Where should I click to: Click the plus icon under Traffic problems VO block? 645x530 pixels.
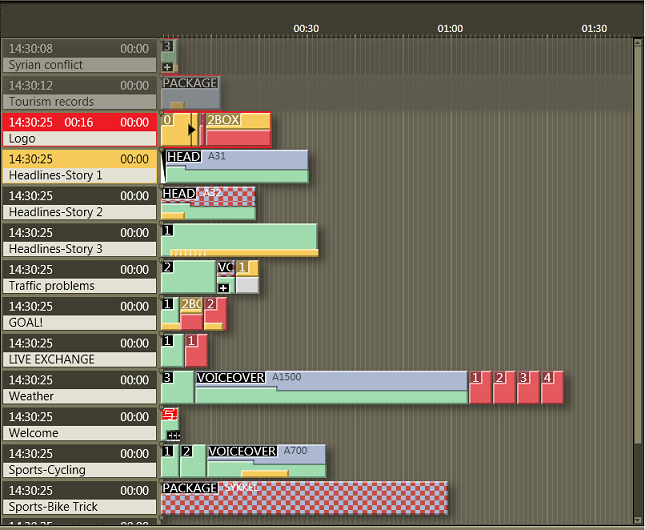pos(223,288)
